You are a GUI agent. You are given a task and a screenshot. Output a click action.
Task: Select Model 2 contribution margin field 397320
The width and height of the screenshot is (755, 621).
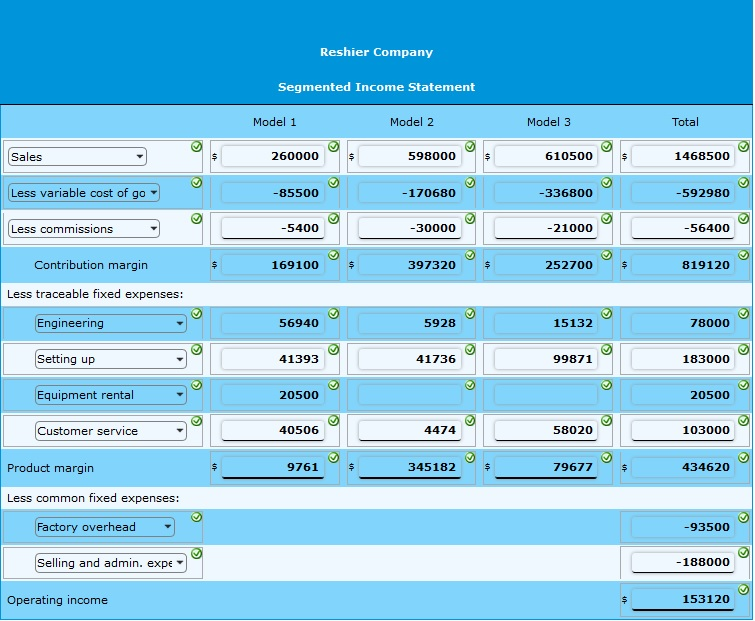tap(410, 265)
